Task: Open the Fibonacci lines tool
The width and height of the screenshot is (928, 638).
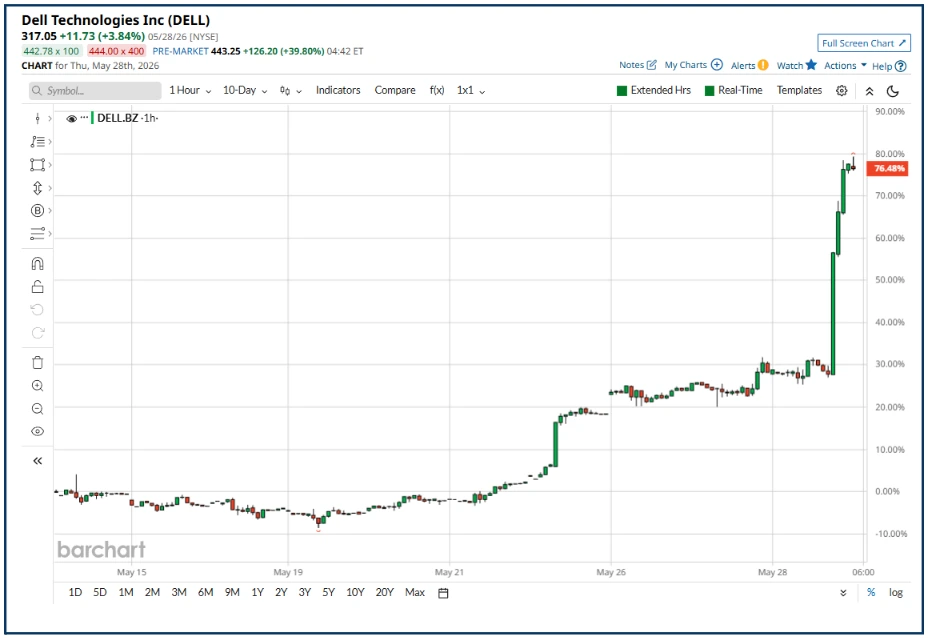Action: (37, 141)
